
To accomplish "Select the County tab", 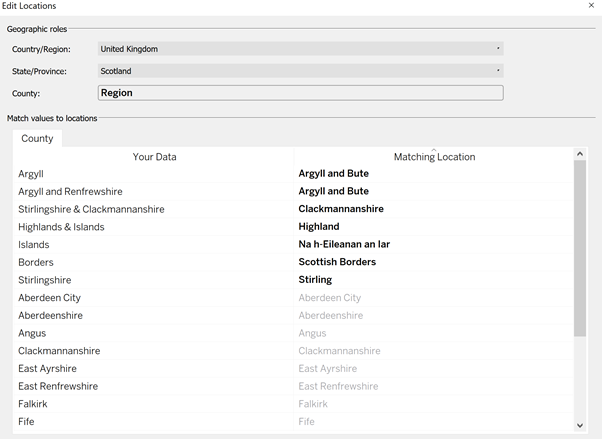I will [37, 138].
